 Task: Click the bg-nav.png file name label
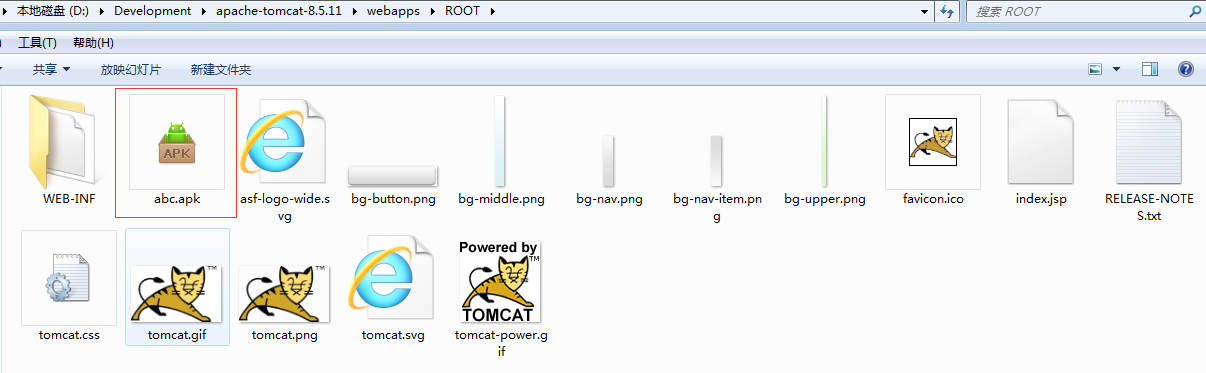click(x=609, y=198)
